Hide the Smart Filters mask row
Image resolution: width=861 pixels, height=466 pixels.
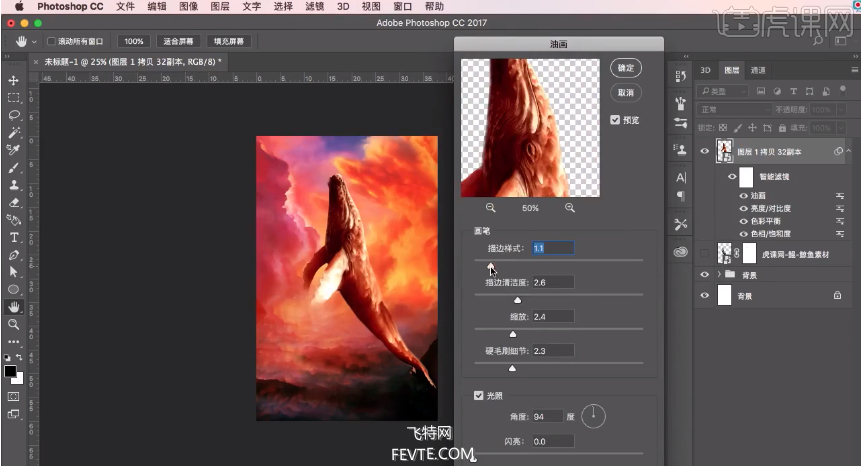[731, 176]
